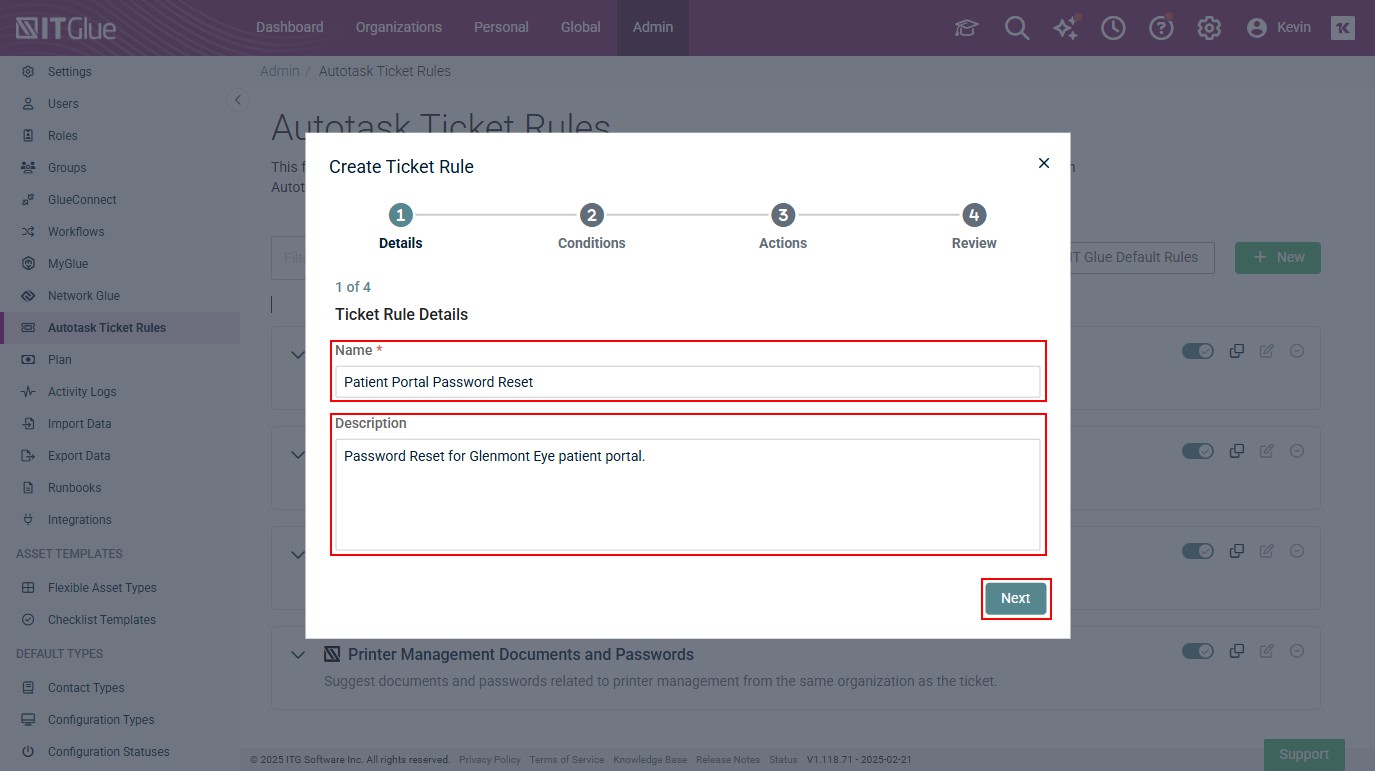Open Kevin's user account menu
1375x771 pixels.
point(1279,28)
